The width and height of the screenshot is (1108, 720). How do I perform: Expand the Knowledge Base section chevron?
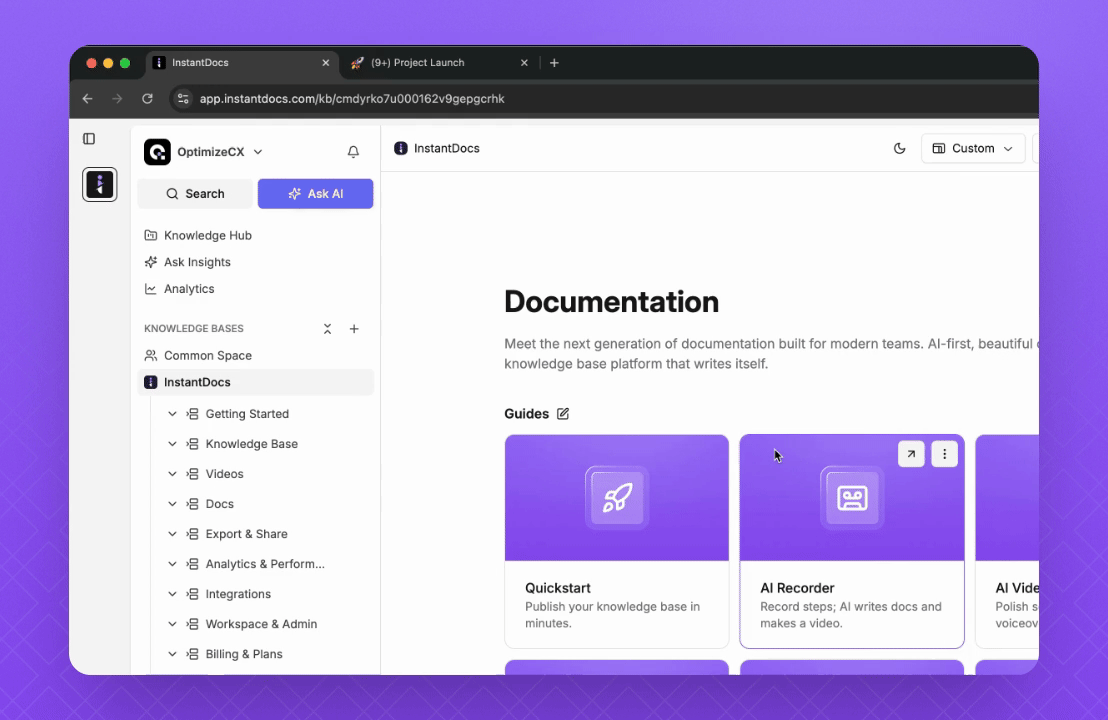172,444
